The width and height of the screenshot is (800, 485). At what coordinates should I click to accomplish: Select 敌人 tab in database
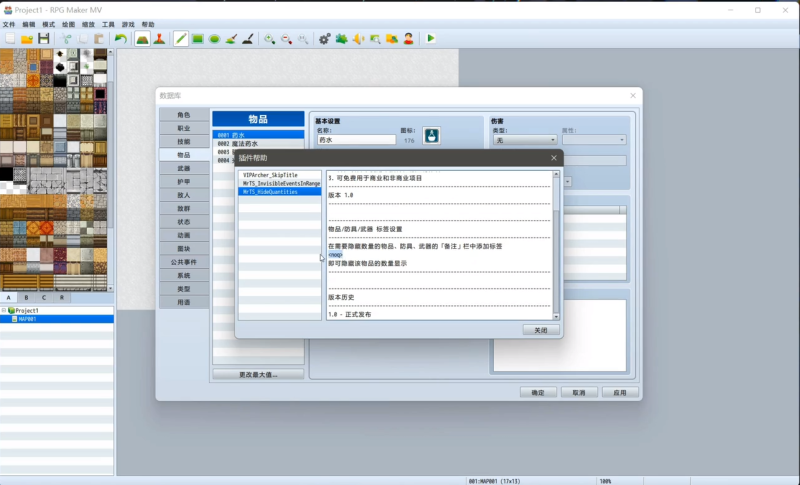pos(184,195)
